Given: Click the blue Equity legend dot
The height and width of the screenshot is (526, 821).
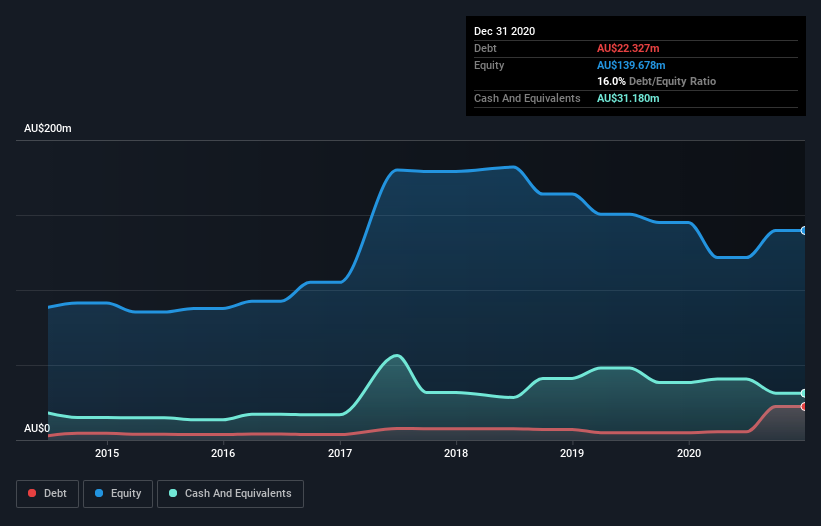Looking at the screenshot, I should (99, 493).
